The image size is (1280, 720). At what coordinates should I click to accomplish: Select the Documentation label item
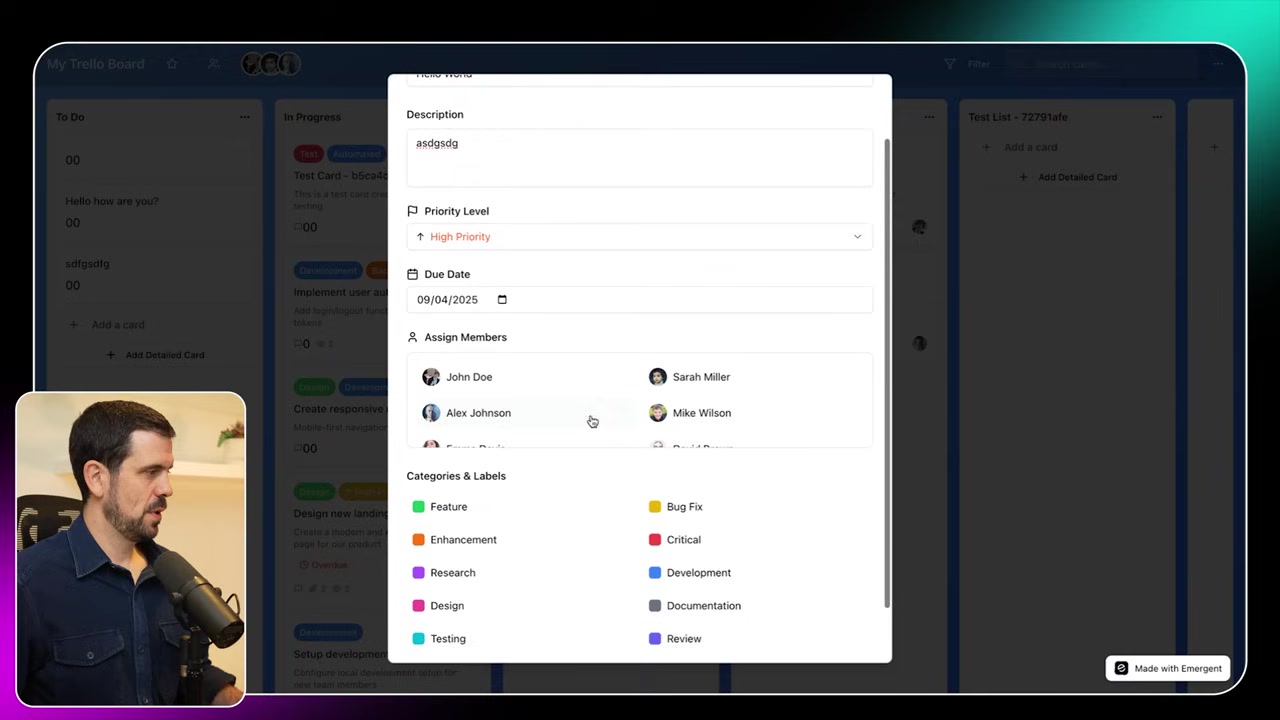[703, 606]
